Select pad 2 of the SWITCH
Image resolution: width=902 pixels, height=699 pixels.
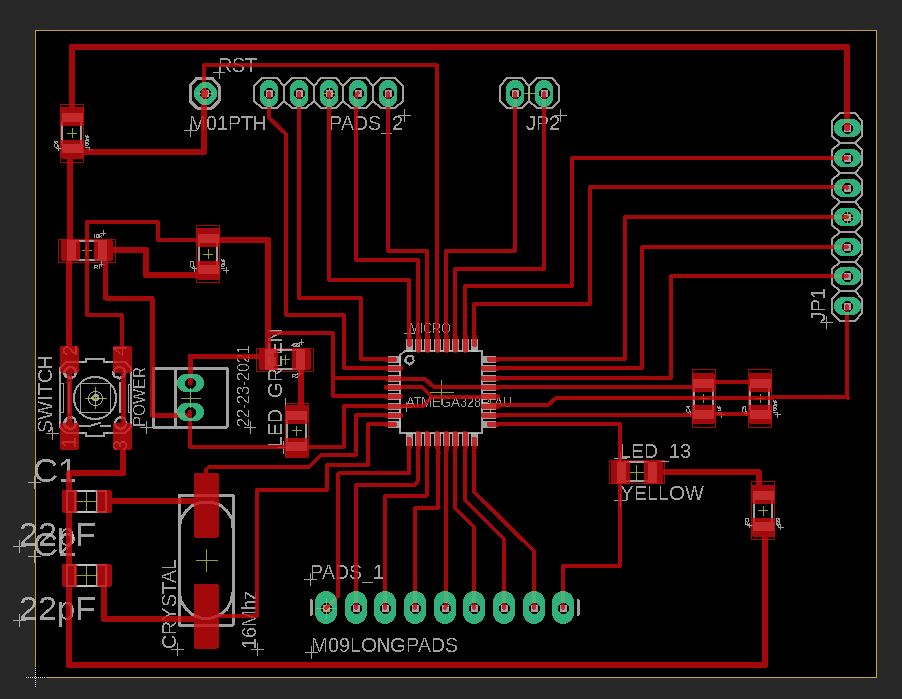click(70, 360)
